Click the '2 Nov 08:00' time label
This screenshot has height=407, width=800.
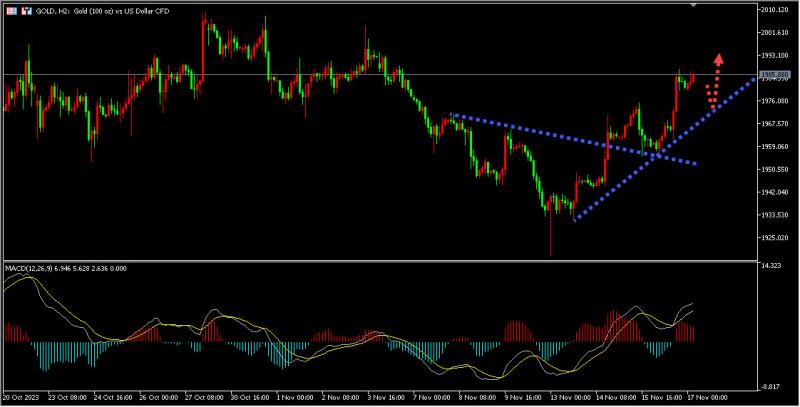[339, 397]
